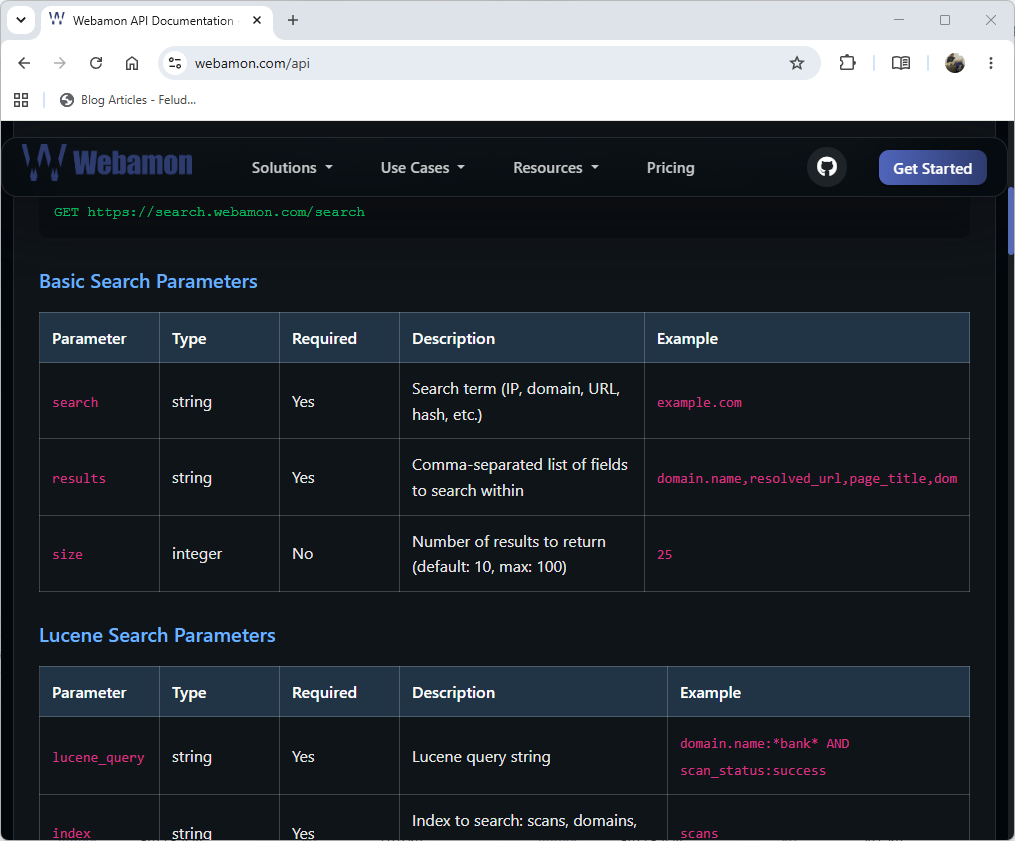
Task: Select the 'example.com' example value
Action: [699, 403]
